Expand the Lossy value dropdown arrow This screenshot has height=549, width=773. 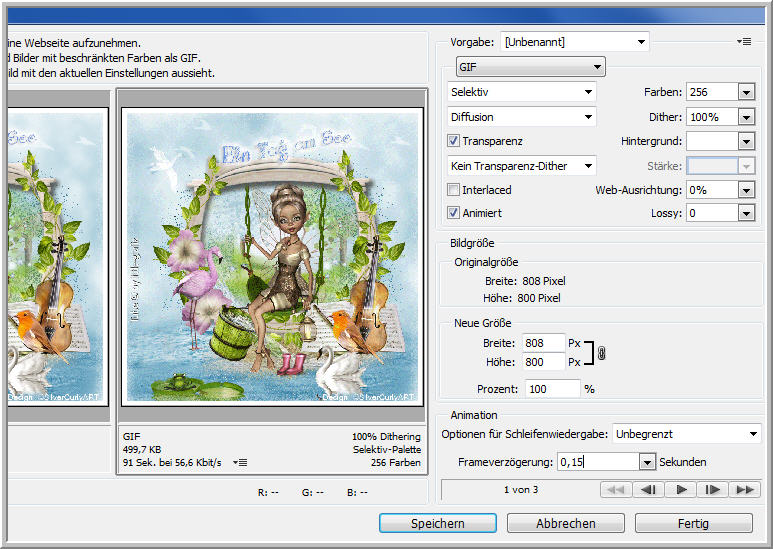746,213
